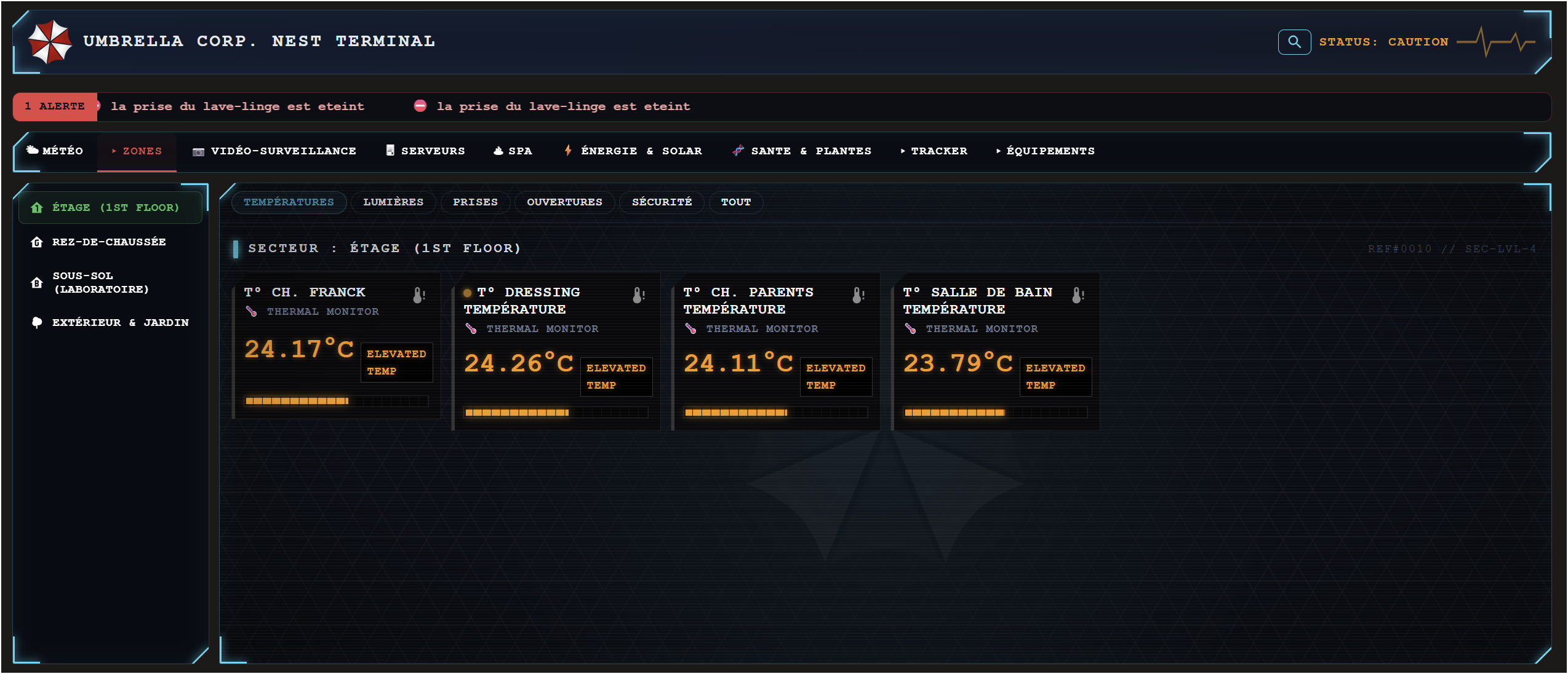Image resolution: width=1568 pixels, height=674 pixels.
Task: Open Santé & Plantes tab
Action: (802, 151)
